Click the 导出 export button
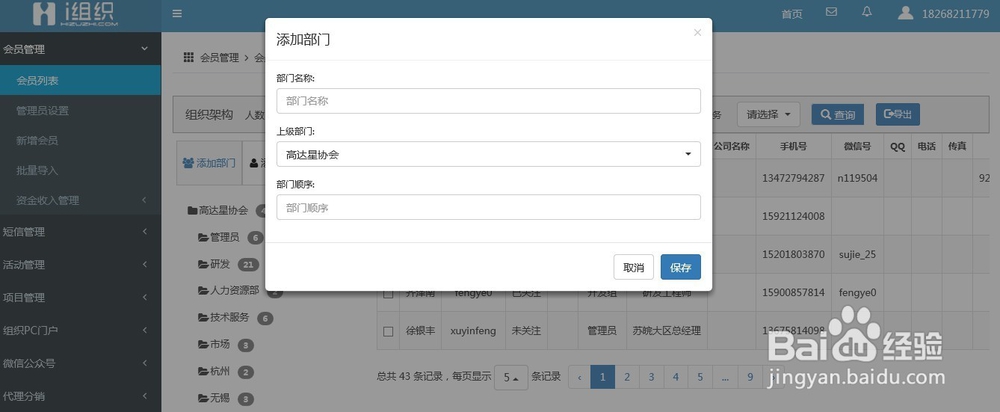The width and height of the screenshot is (1000, 412). tap(897, 114)
